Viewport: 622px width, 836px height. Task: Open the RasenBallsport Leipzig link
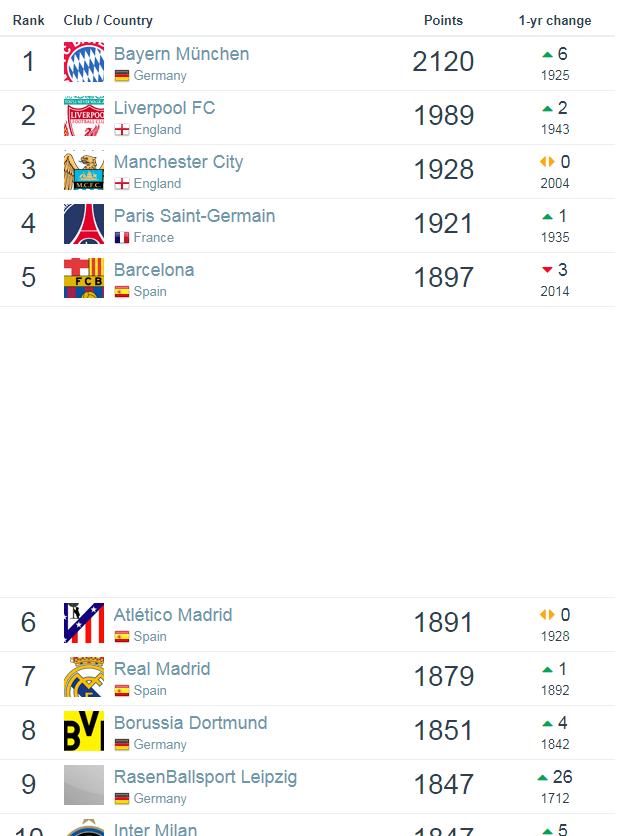(205, 777)
